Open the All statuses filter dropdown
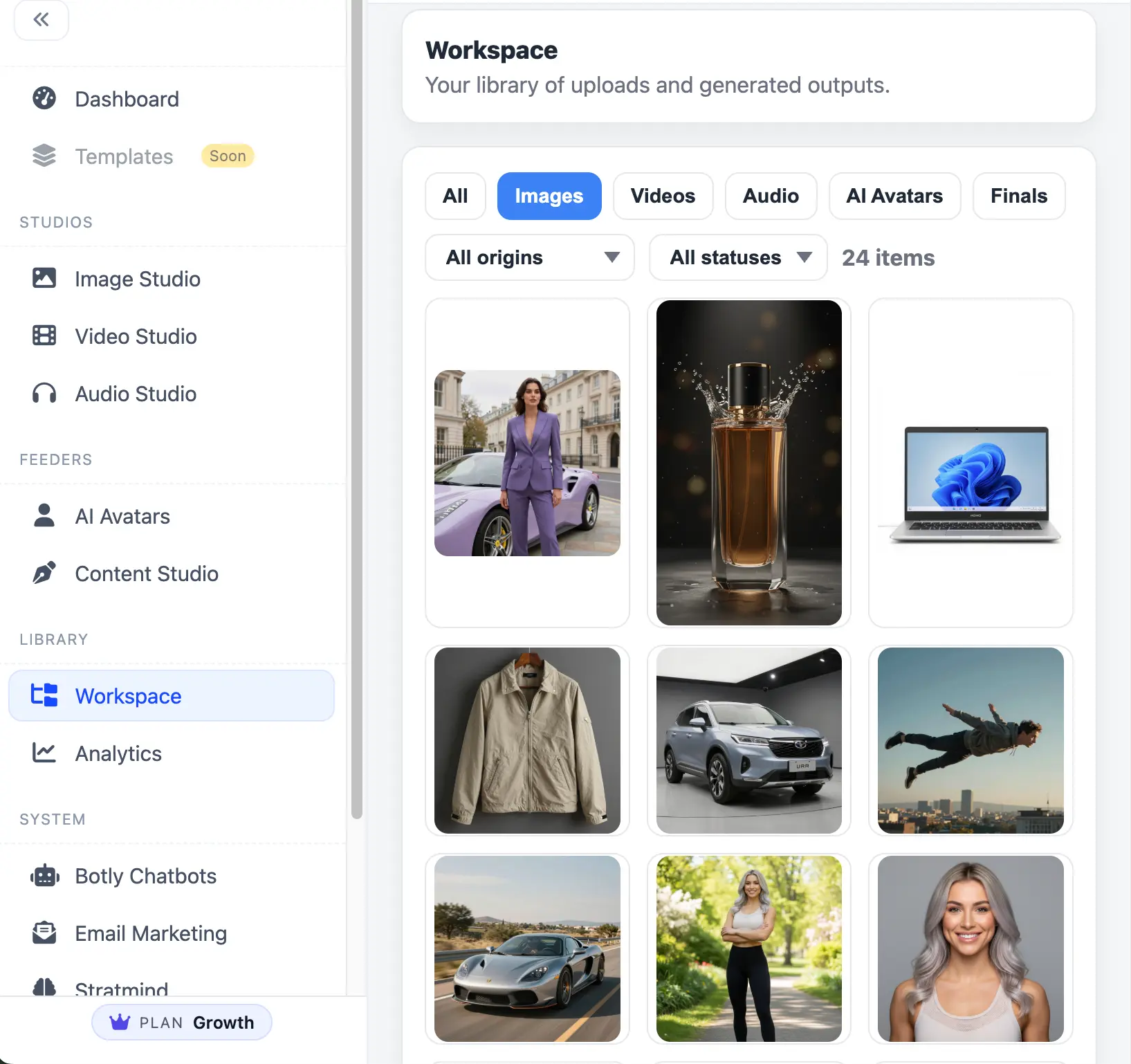This screenshot has width=1131, height=1064. (737, 257)
